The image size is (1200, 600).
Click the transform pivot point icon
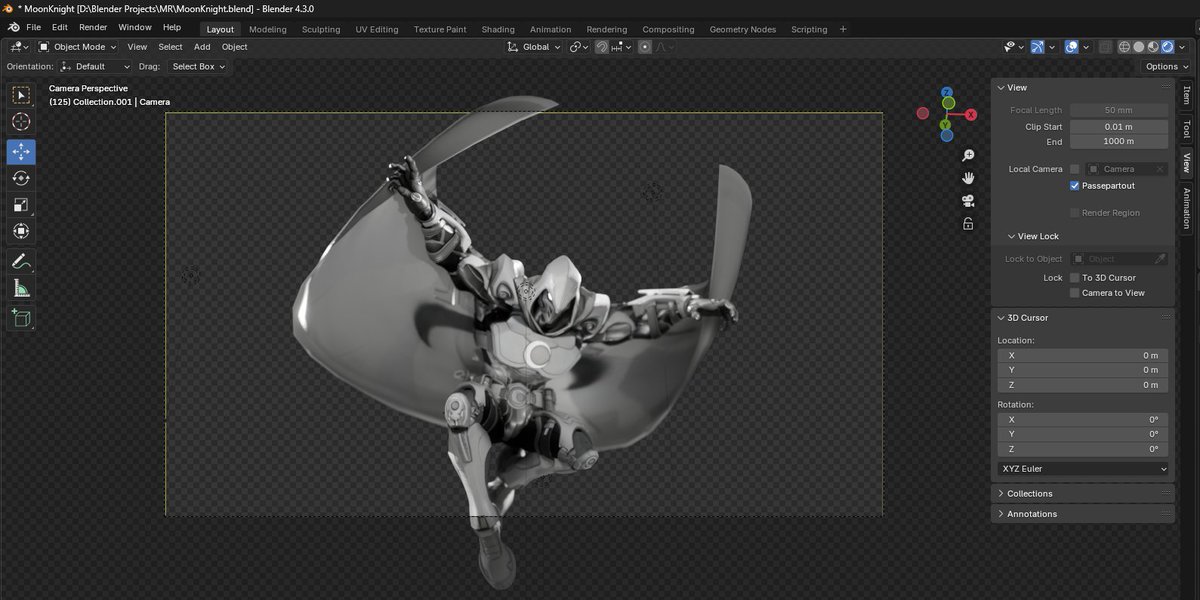[579, 47]
